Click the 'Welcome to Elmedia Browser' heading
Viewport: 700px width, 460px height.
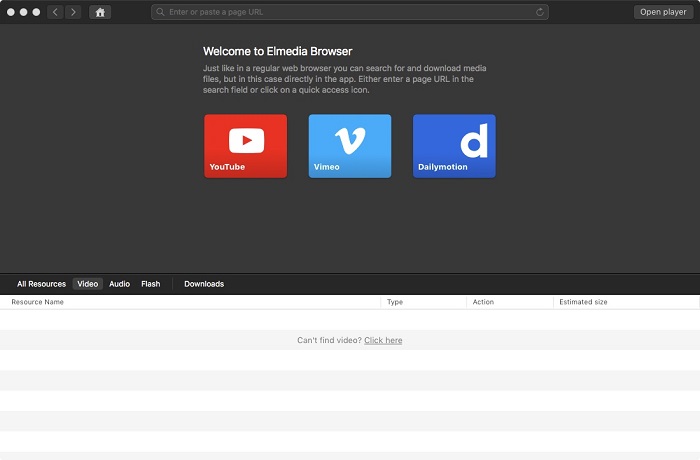(x=277, y=51)
